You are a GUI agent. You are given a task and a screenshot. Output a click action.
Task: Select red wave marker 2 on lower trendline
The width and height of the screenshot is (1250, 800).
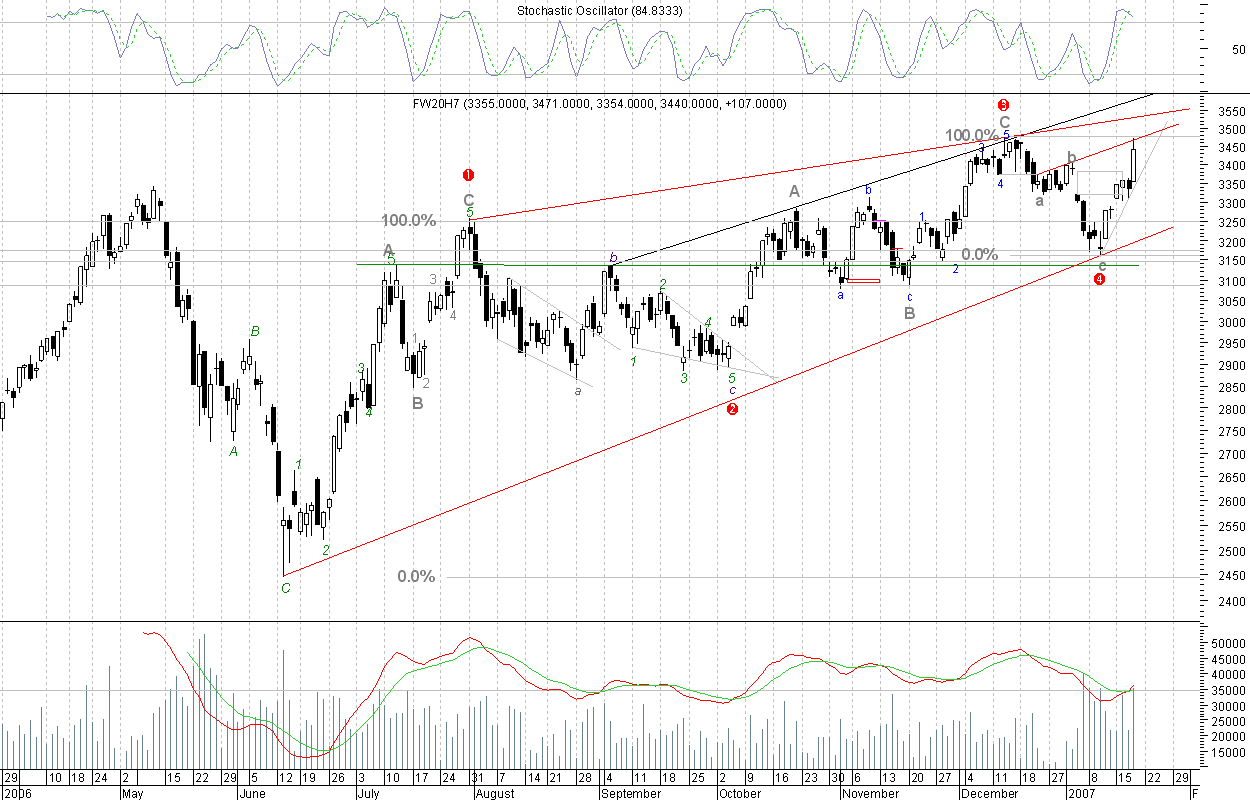coord(732,408)
